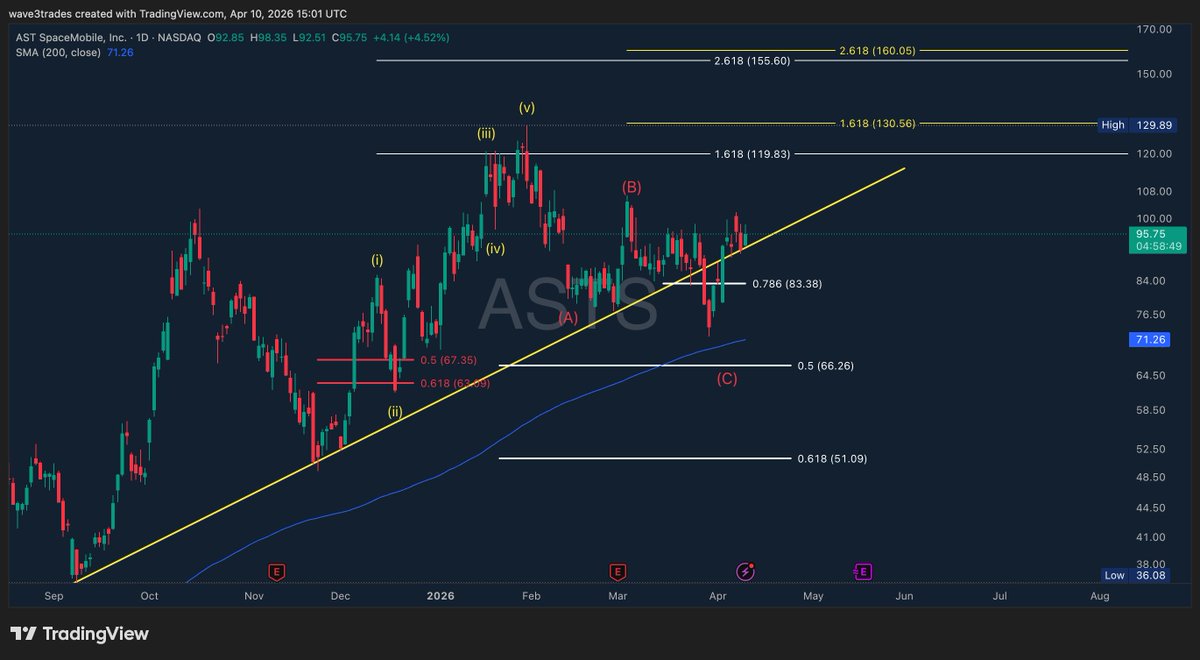
Task: Click the 108.00 price axis label
Action: point(1154,191)
